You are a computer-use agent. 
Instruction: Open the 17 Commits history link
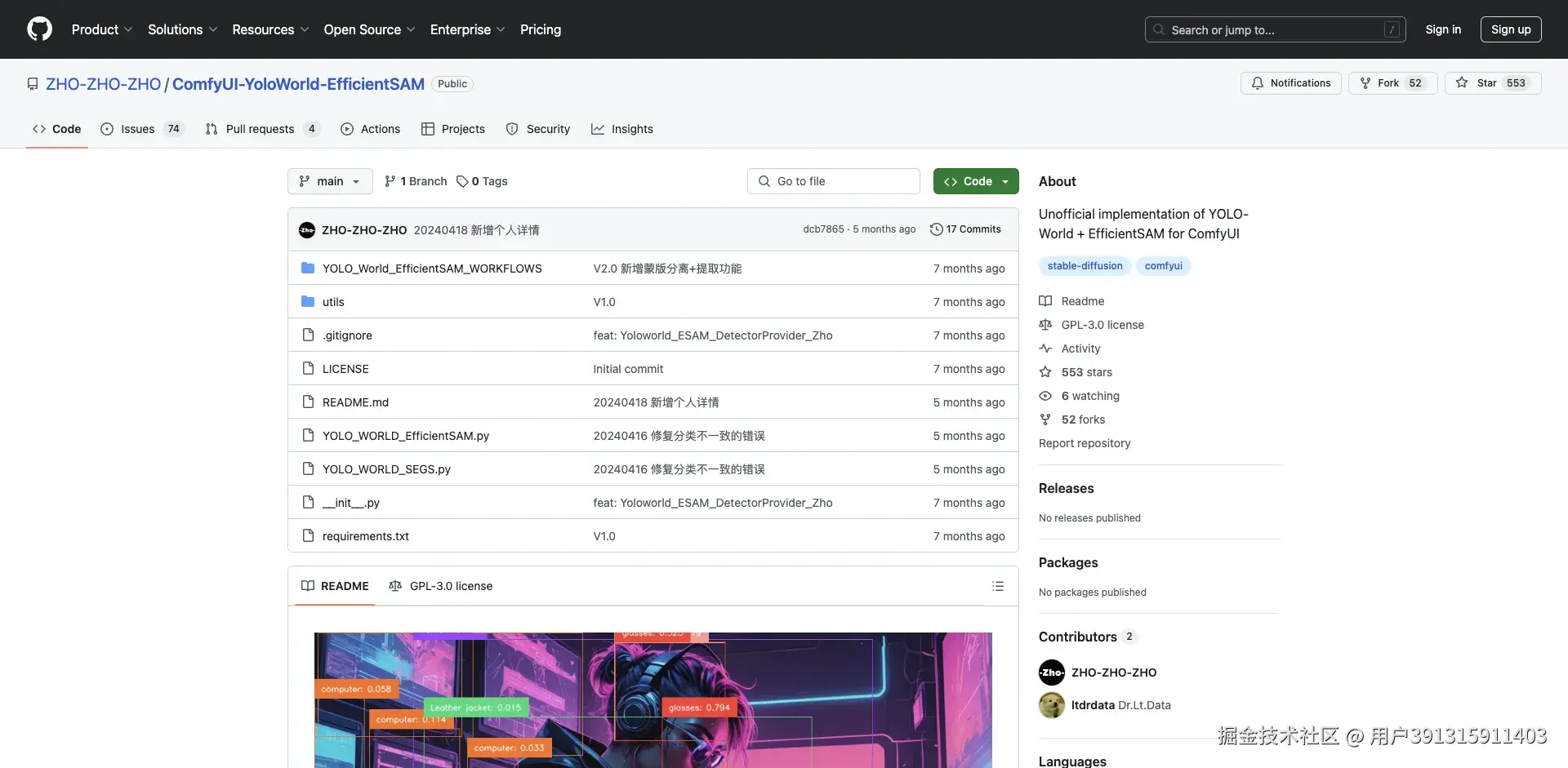[965, 229]
